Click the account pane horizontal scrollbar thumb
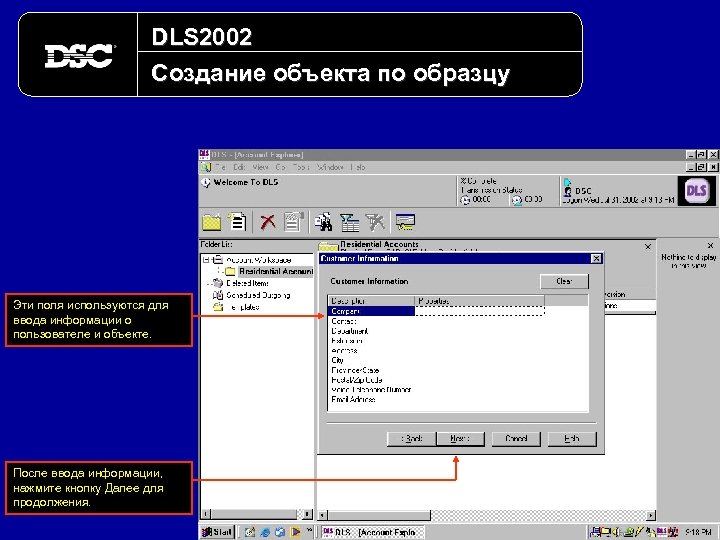The width and height of the screenshot is (720, 540). click(379, 515)
